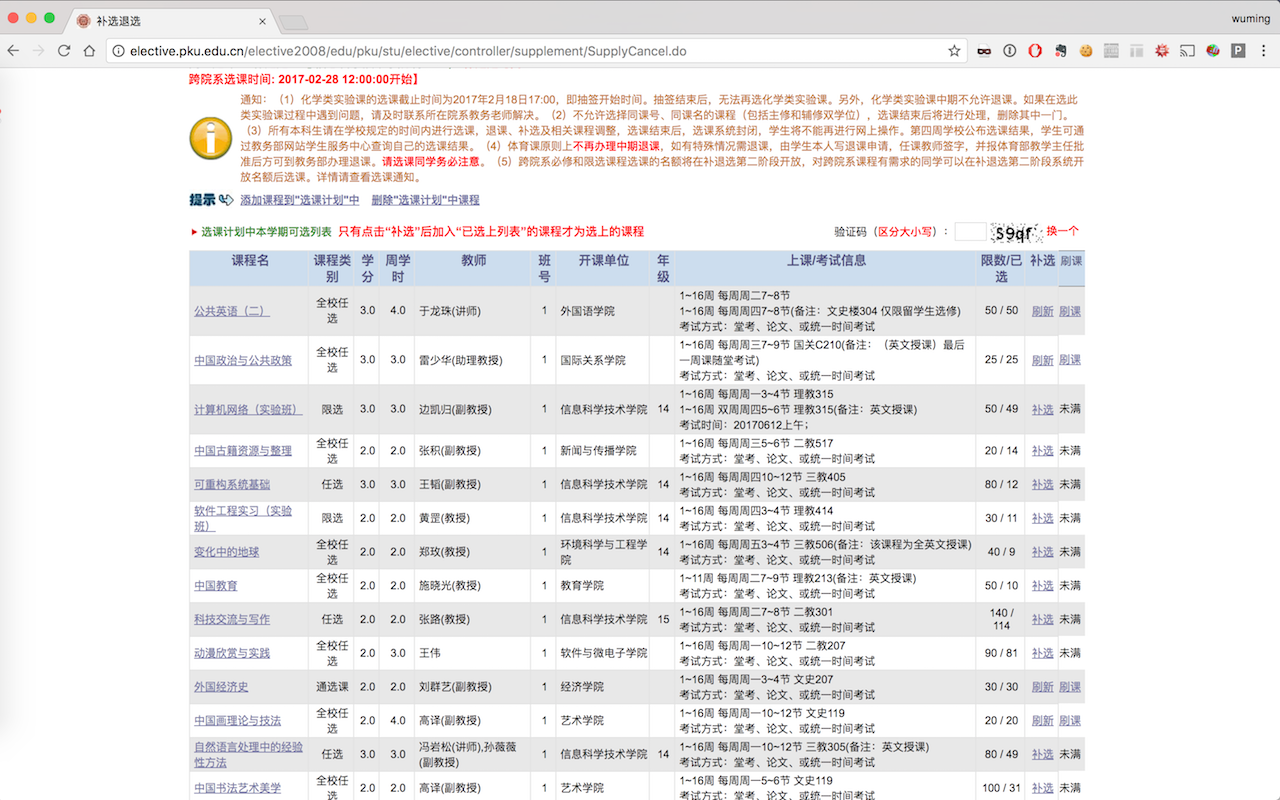Click 补选 for 中国教育

point(1042,586)
